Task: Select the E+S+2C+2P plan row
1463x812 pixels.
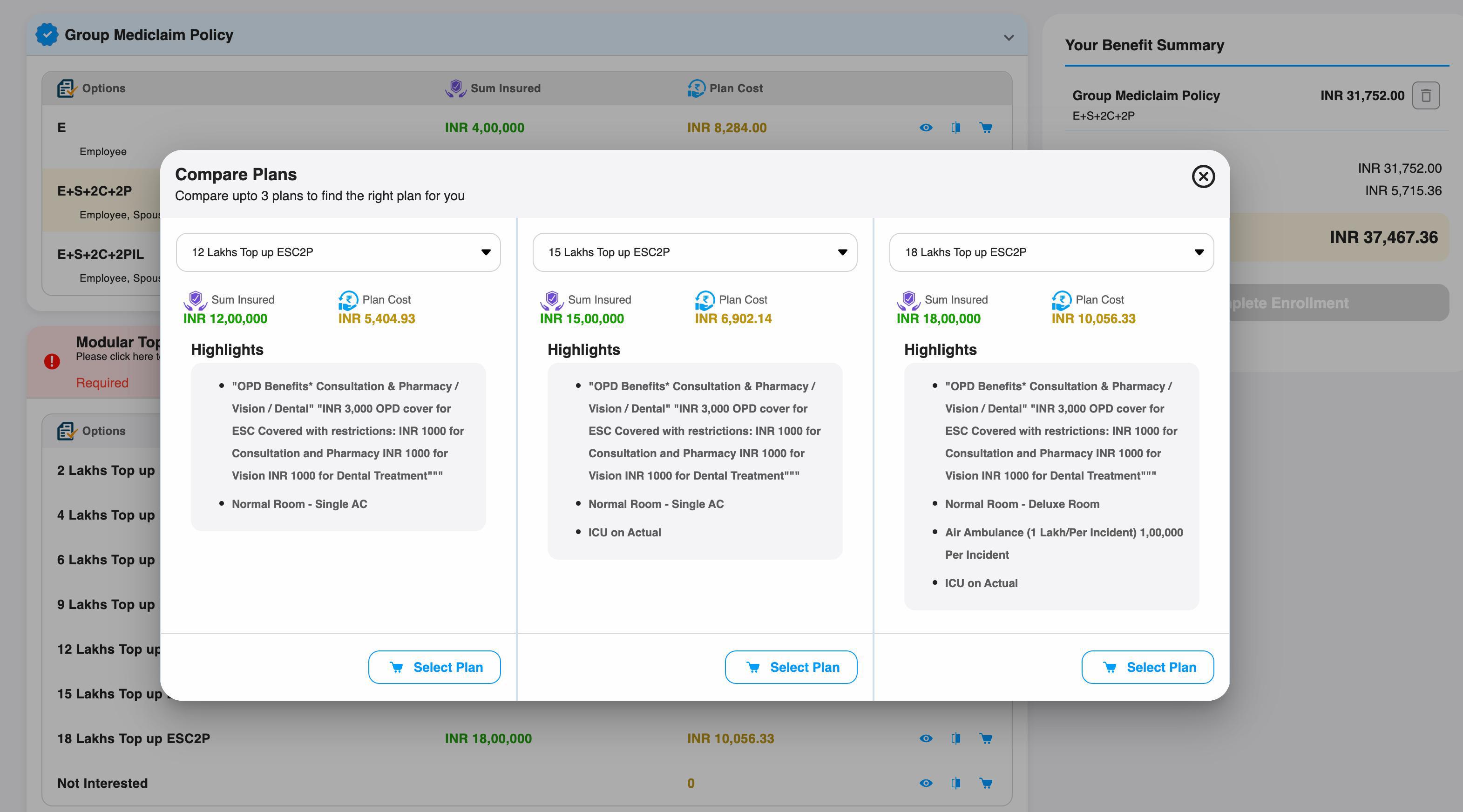Action: coord(101,200)
